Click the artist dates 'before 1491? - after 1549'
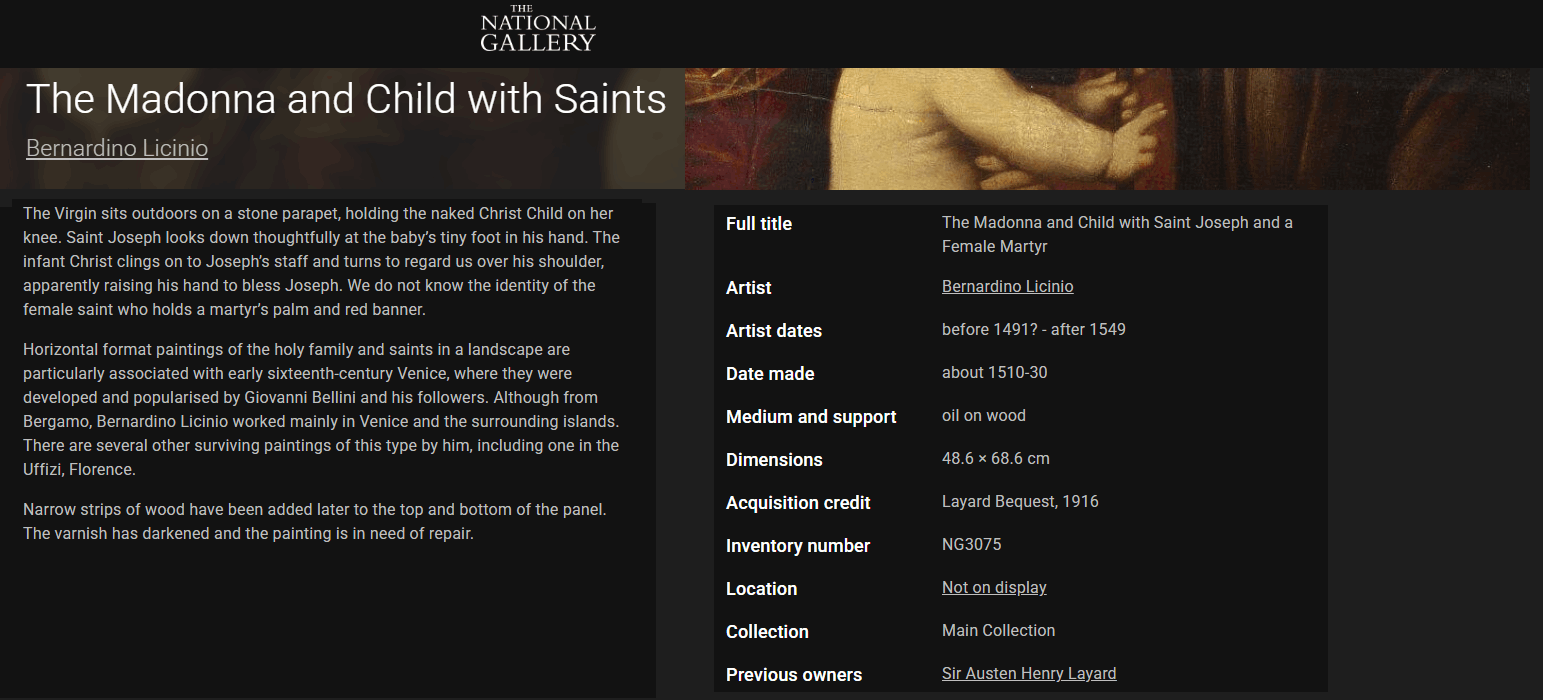The height and width of the screenshot is (700, 1543). [x=1033, y=330]
